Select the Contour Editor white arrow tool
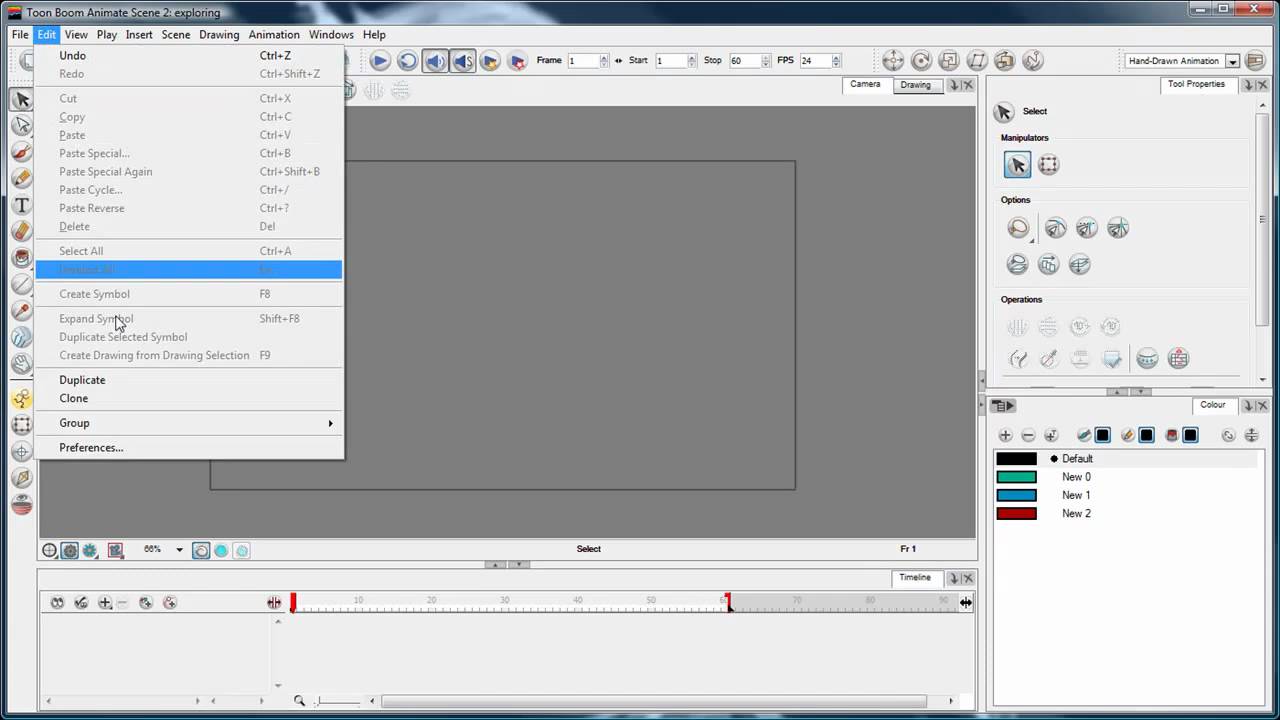The height and width of the screenshot is (720, 1280). 21,126
